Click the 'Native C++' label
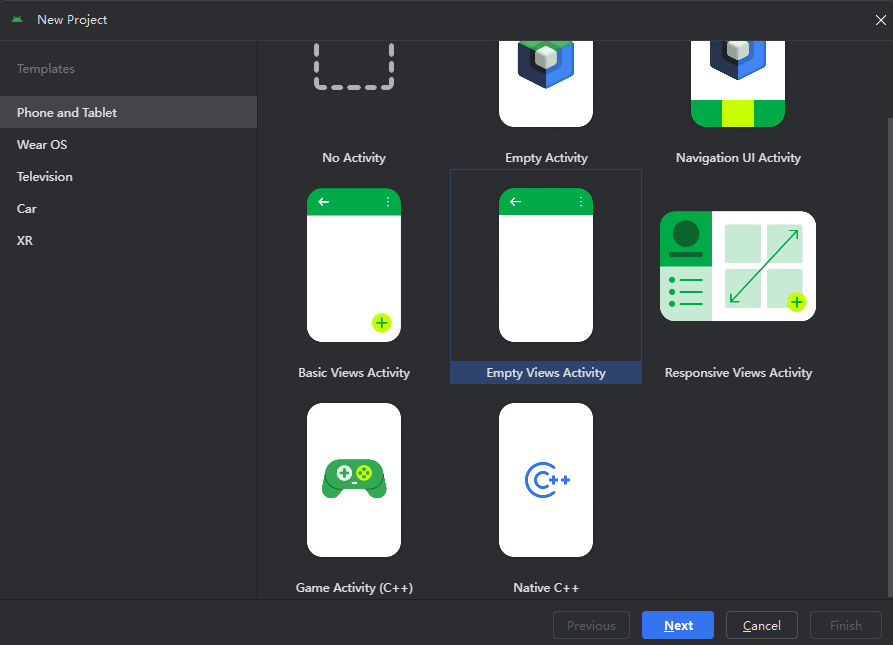The image size is (893, 645). (546, 588)
